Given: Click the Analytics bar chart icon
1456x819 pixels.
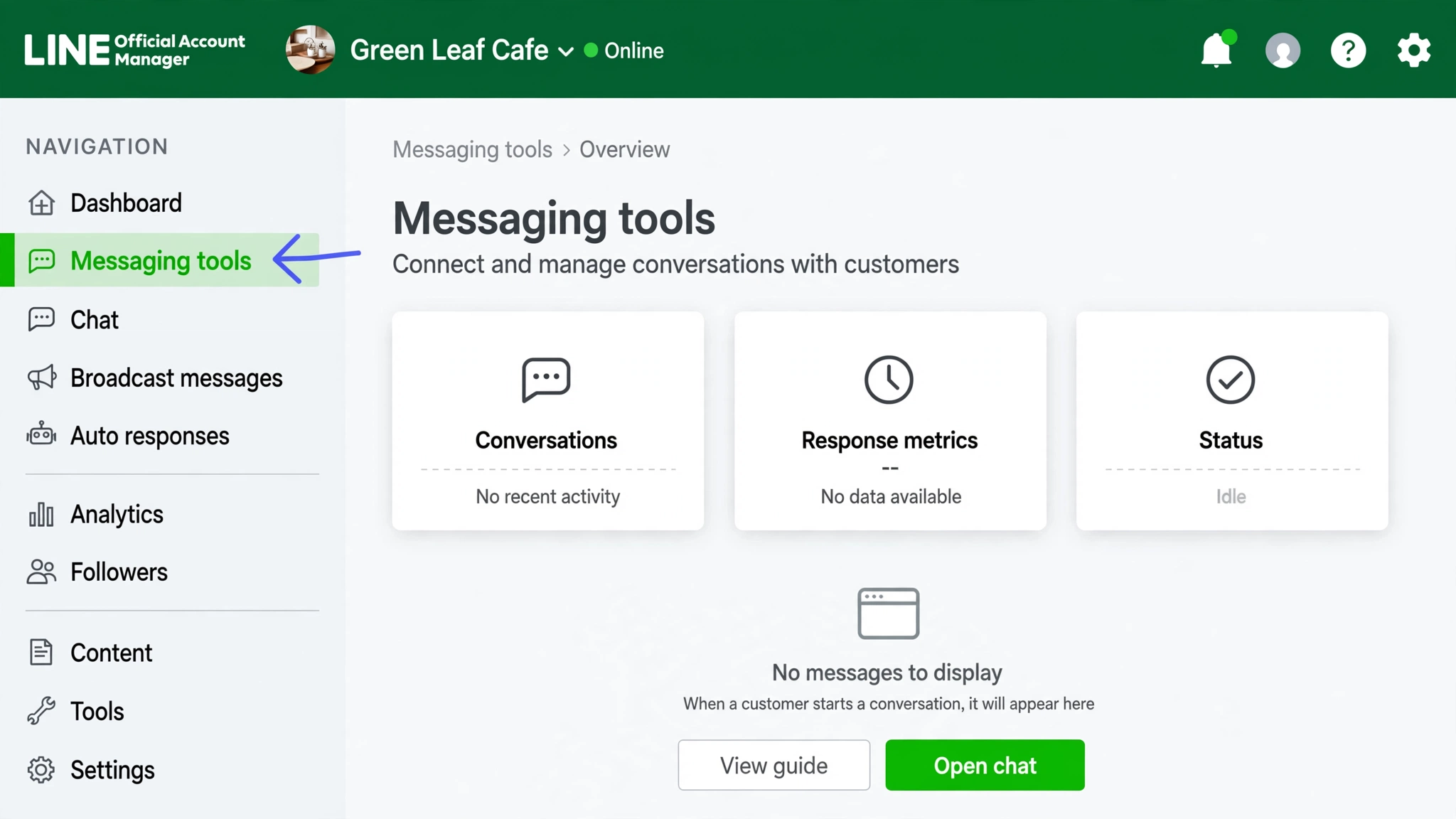Looking at the screenshot, I should click(41, 514).
